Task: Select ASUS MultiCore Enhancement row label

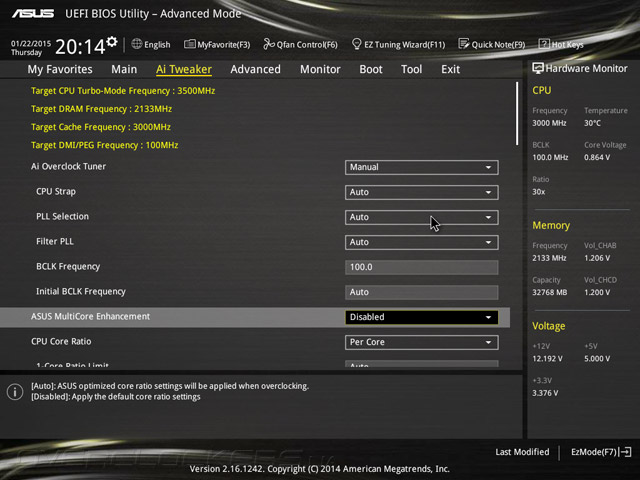Action: click(91, 316)
